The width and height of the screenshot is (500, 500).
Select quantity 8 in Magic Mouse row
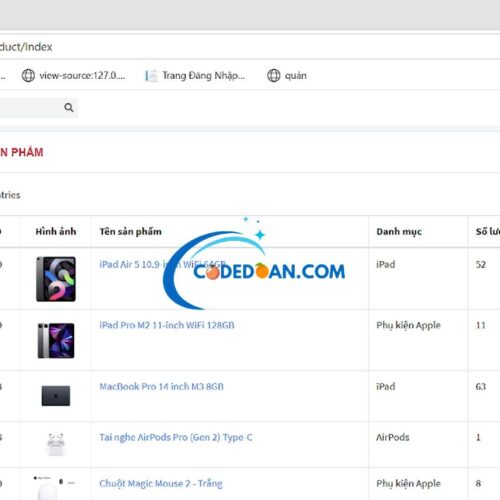(478, 483)
